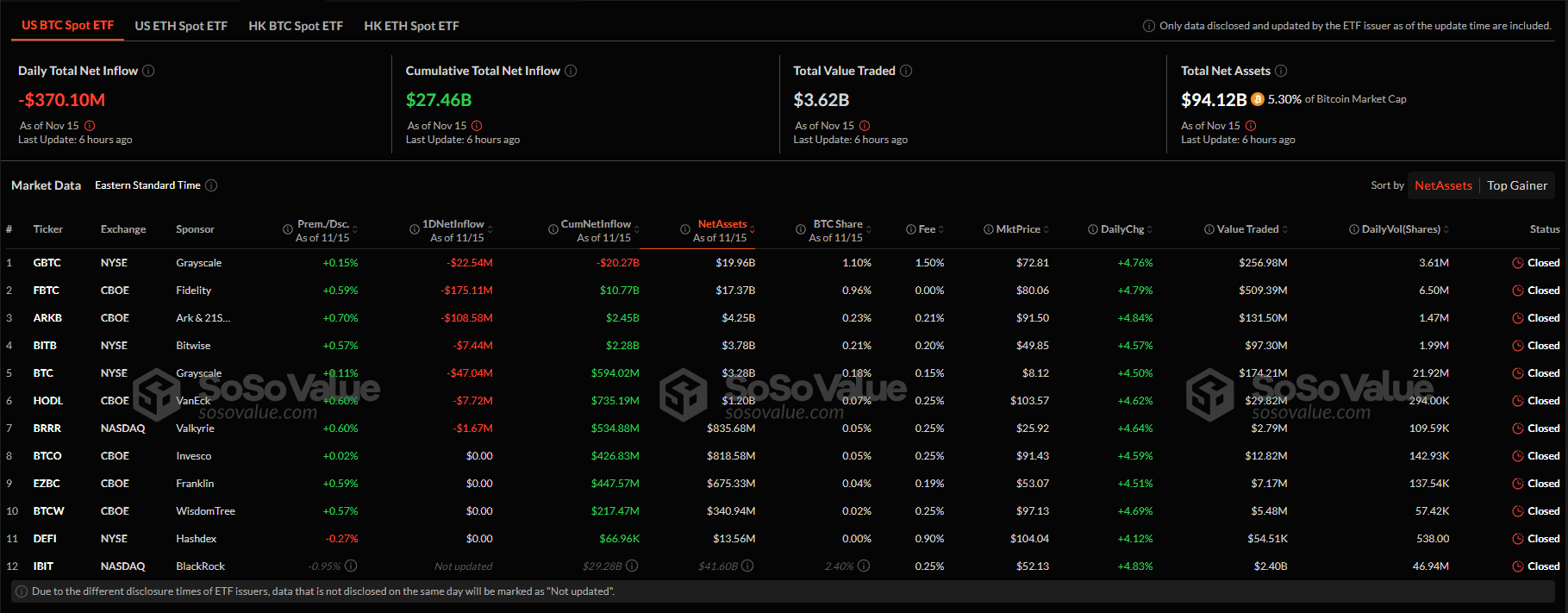Screen dimensions: 1568x613
Task: Click the DEFI ticker symbol
Action: [x=45, y=539]
